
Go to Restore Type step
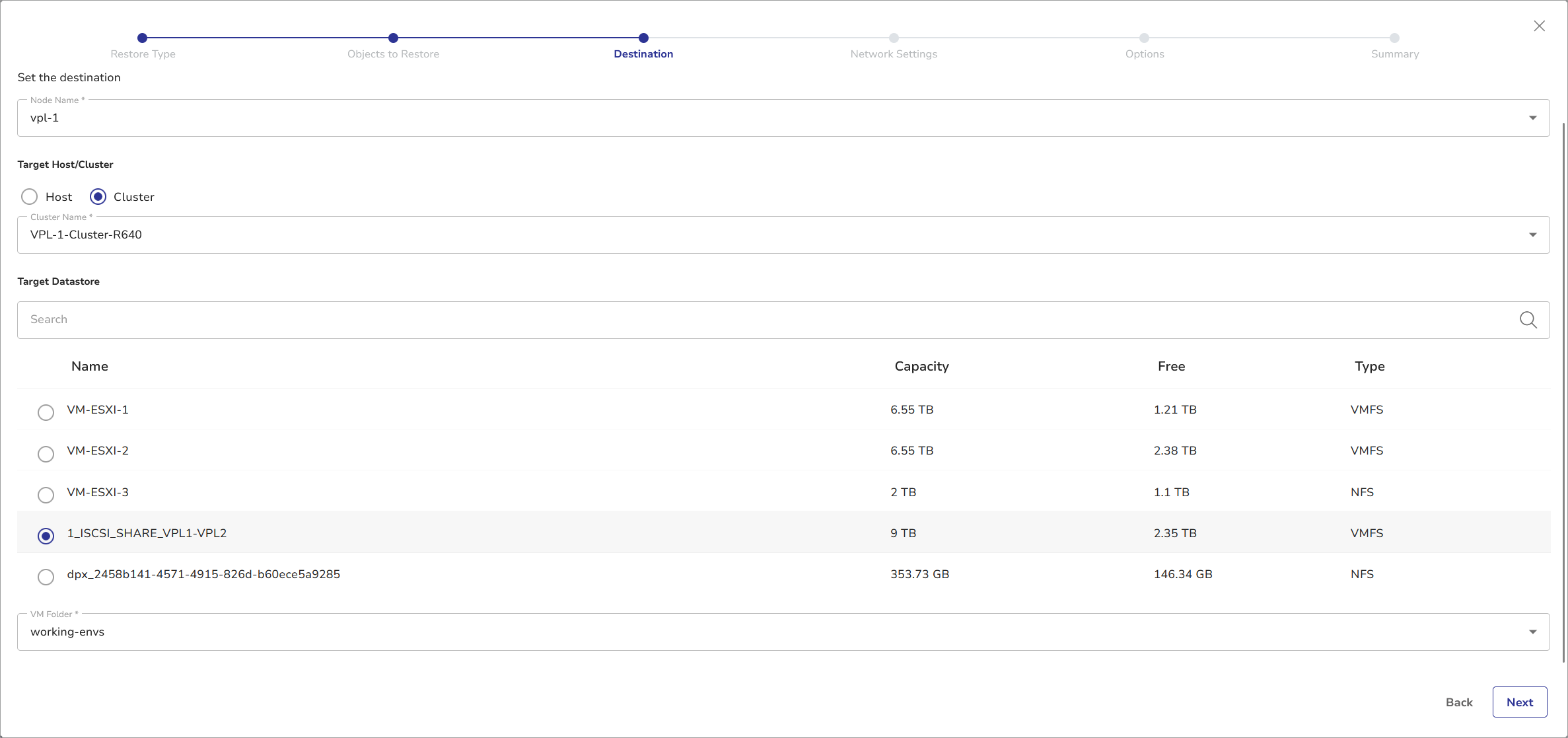pyautogui.click(x=143, y=38)
